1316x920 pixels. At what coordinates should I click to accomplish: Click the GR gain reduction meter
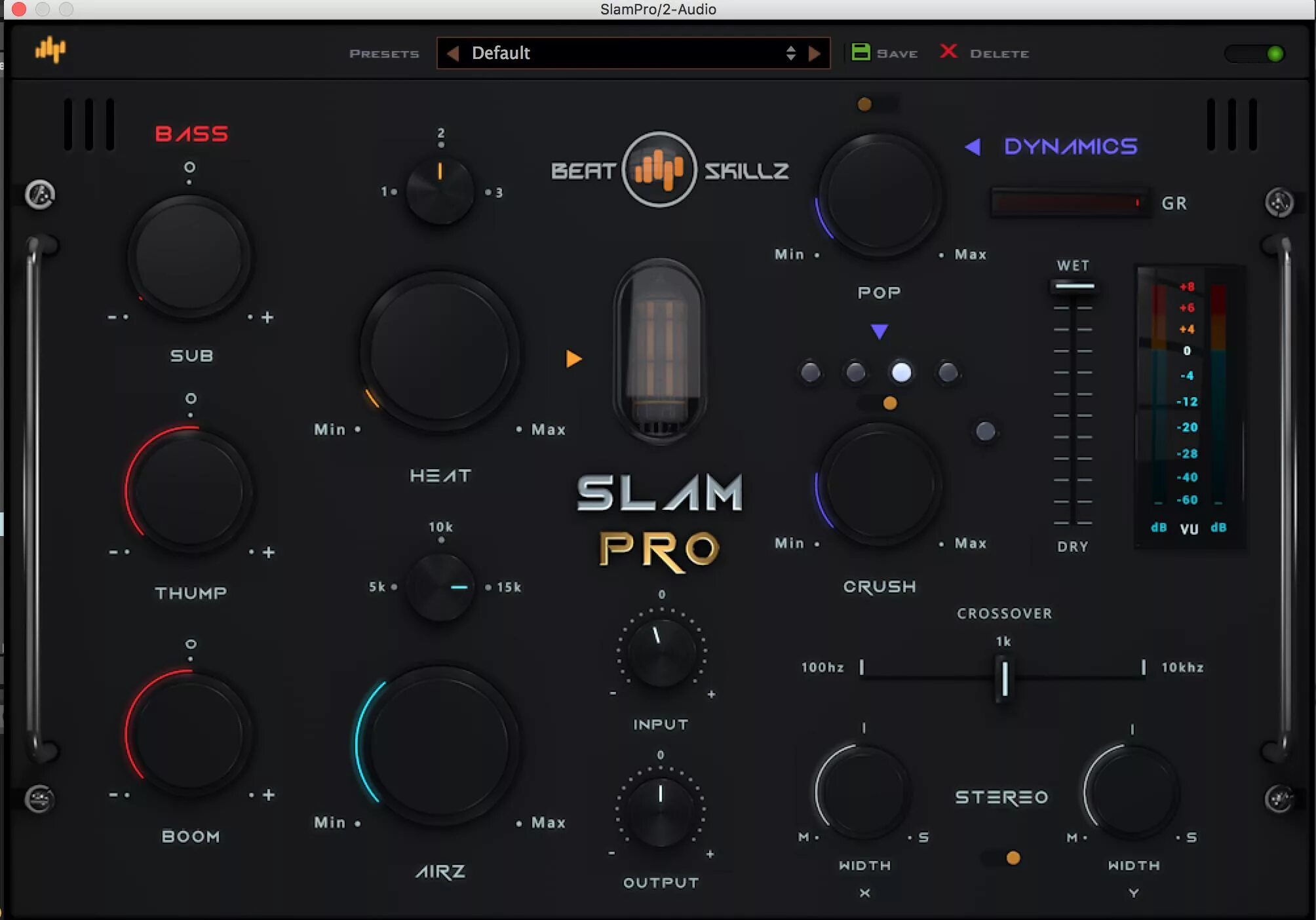click(1070, 203)
